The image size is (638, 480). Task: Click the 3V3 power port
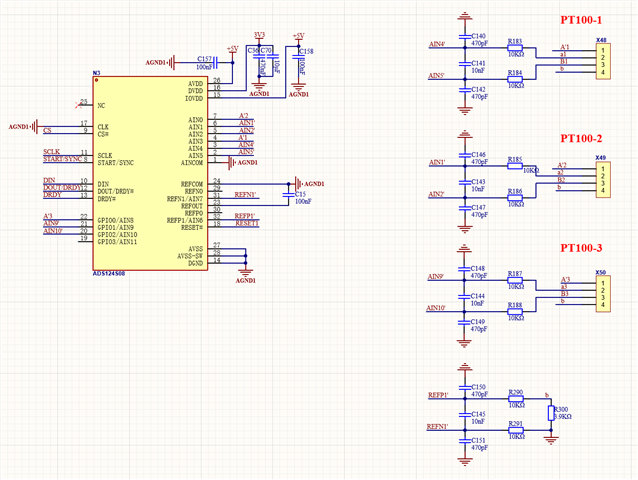pyautogui.click(x=259, y=36)
